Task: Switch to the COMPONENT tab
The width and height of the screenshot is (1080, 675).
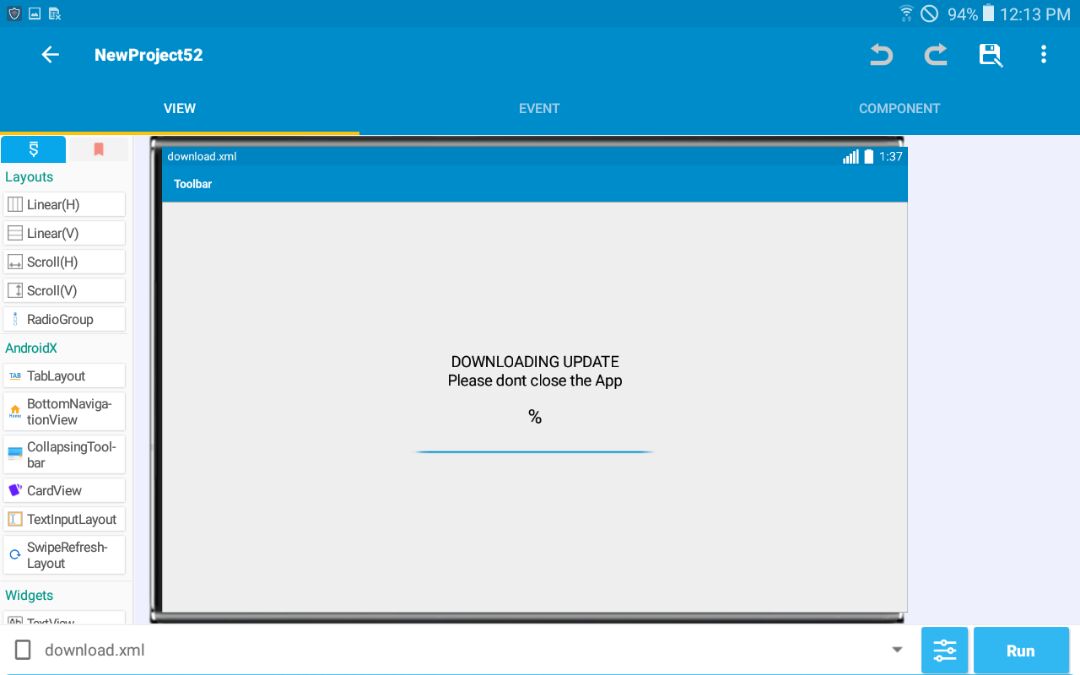Action: click(899, 108)
